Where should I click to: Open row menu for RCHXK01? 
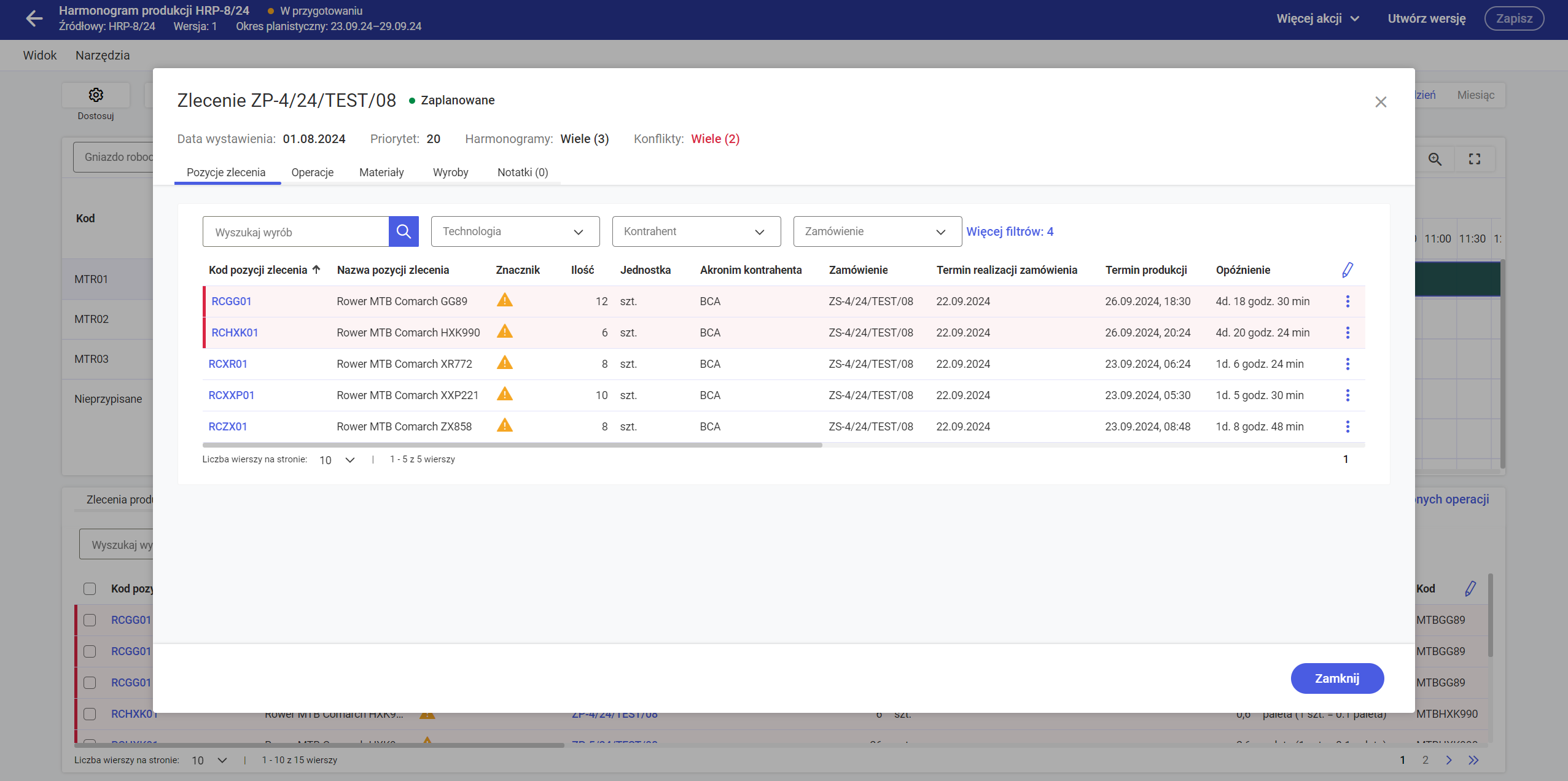pyautogui.click(x=1348, y=333)
